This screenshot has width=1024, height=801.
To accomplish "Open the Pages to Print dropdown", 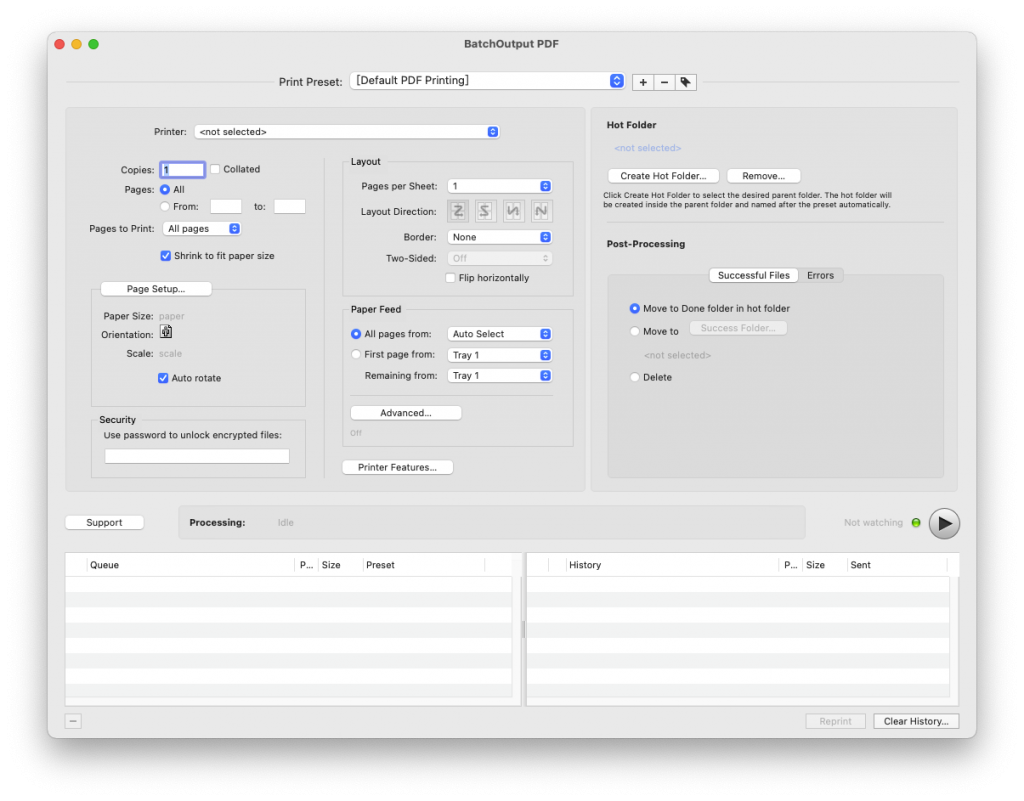I will point(202,228).
